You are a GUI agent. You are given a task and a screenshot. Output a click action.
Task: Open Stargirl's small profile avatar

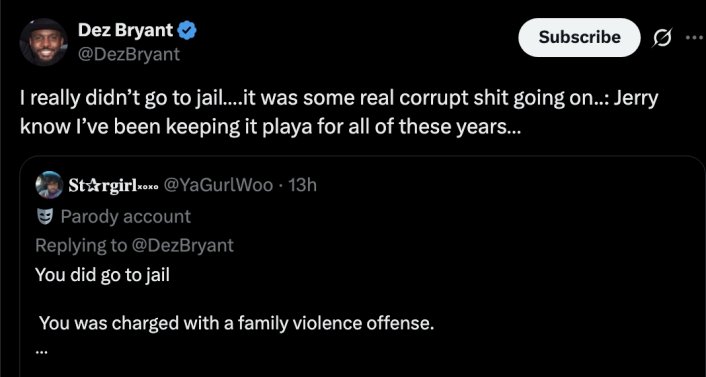pyautogui.click(x=49, y=185)
